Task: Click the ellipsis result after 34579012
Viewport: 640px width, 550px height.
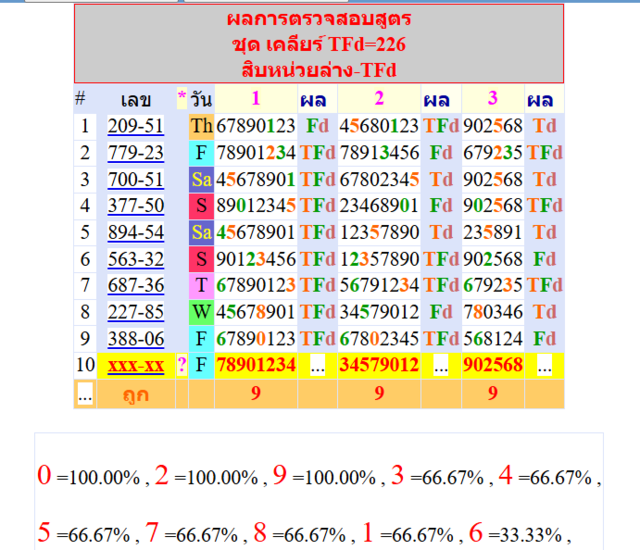Action: point(441,365)
